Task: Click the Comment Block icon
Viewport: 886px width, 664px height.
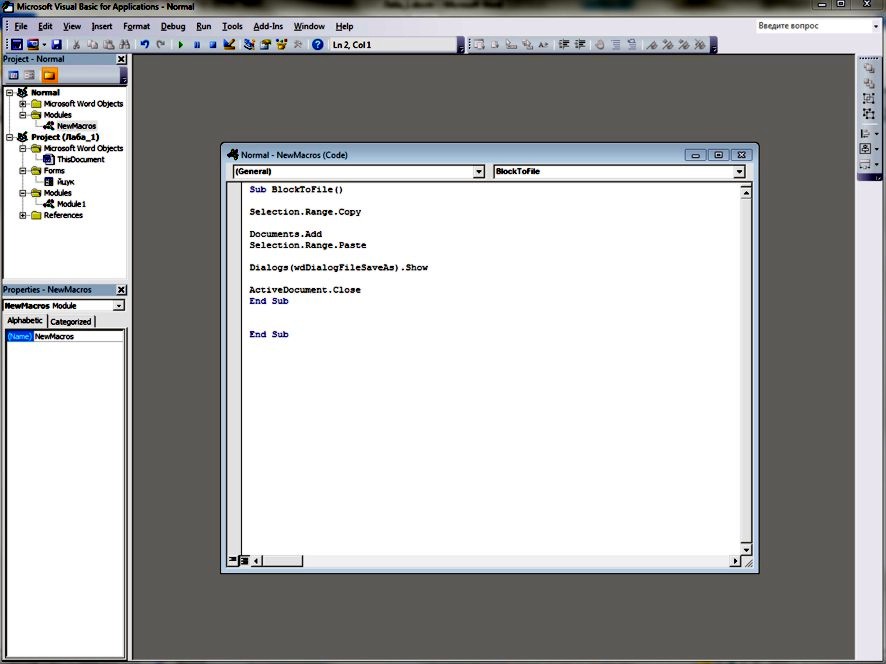Action: [616, 44]
